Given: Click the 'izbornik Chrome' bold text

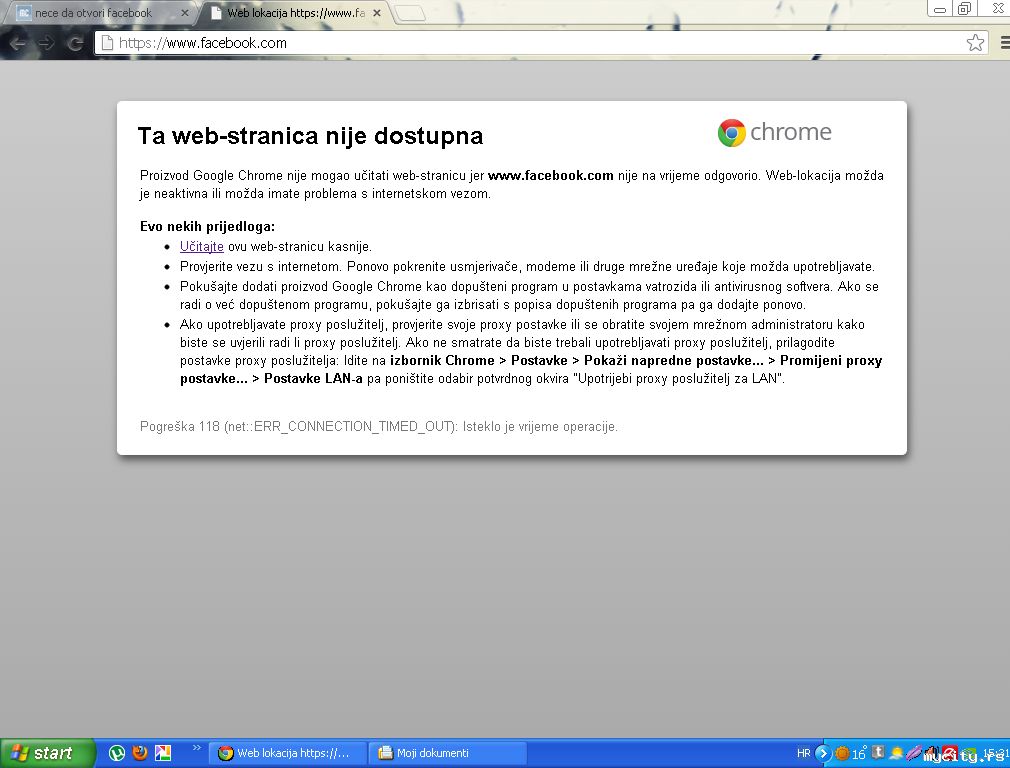Looking at the screenshot, I should coord(442,361).
